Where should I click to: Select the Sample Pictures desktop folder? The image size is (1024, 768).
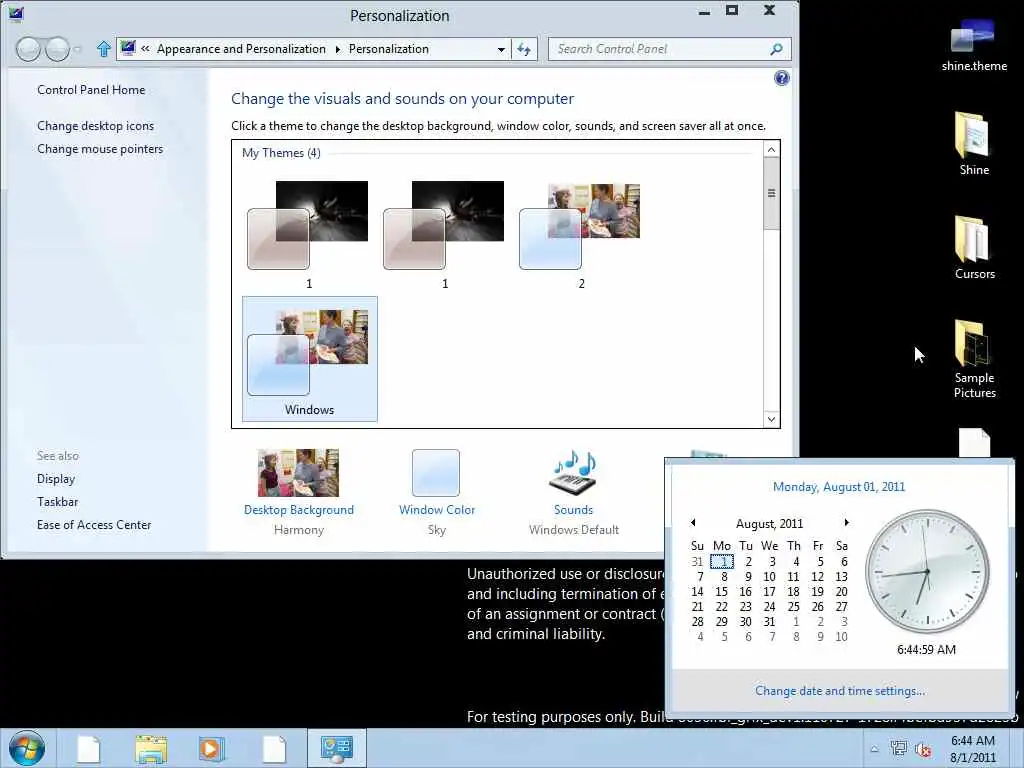click(x=974, y=359)
